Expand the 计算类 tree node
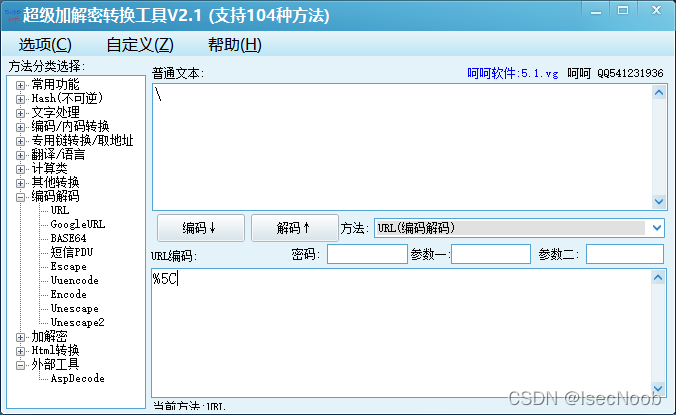This screenshot has height=415, width=676. (x=20, y=169)
